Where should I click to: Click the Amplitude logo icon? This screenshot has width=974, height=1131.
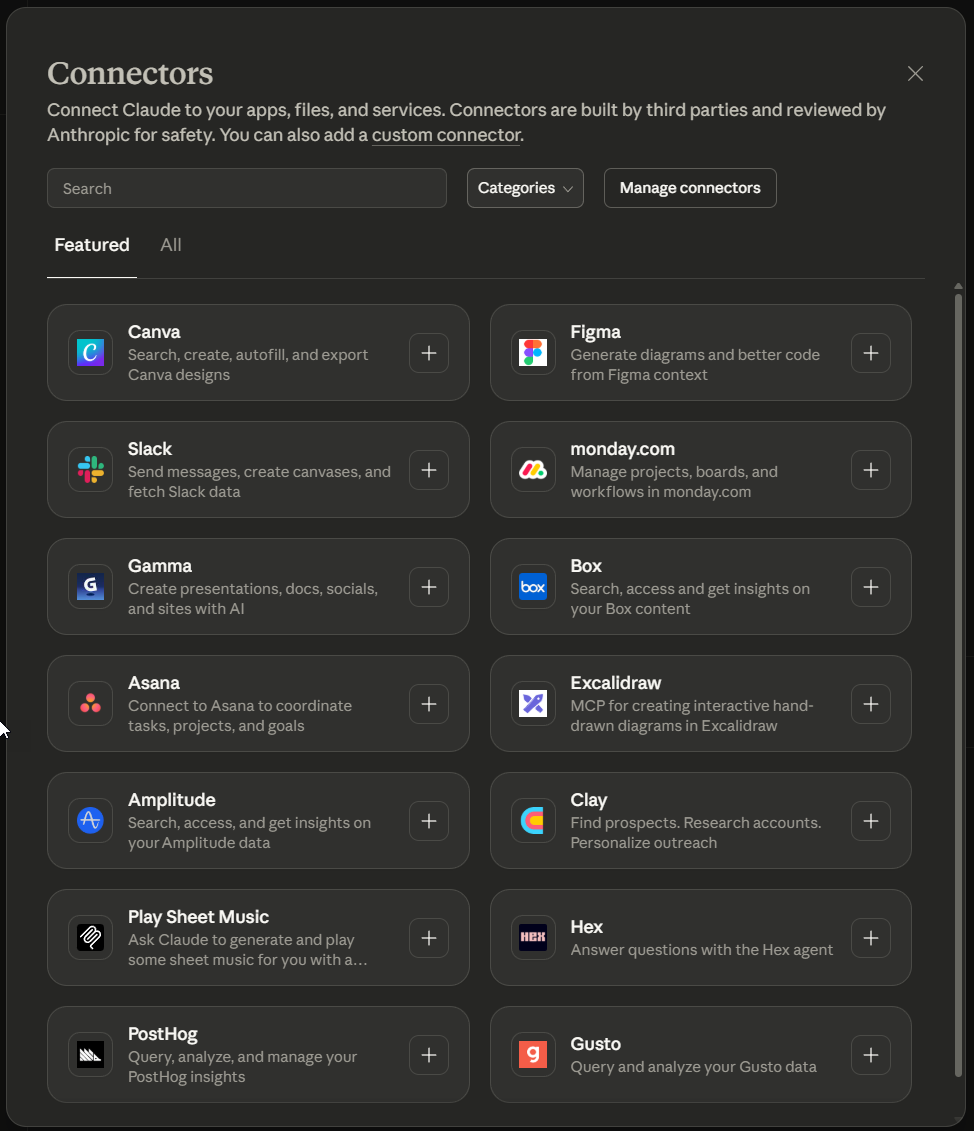pos(90,821)
